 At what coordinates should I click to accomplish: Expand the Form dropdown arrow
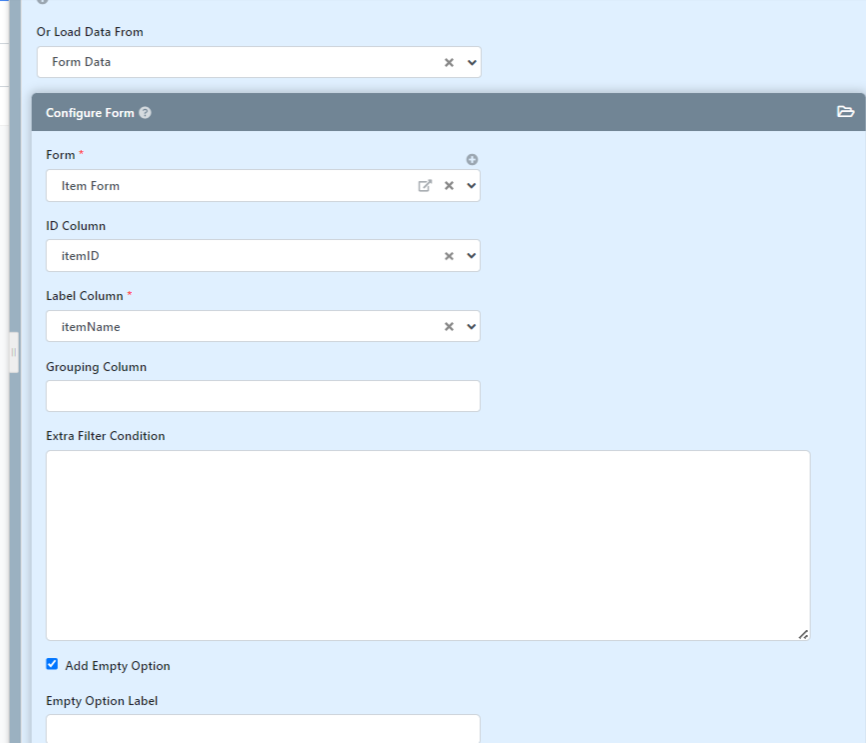tap(471, 186)
